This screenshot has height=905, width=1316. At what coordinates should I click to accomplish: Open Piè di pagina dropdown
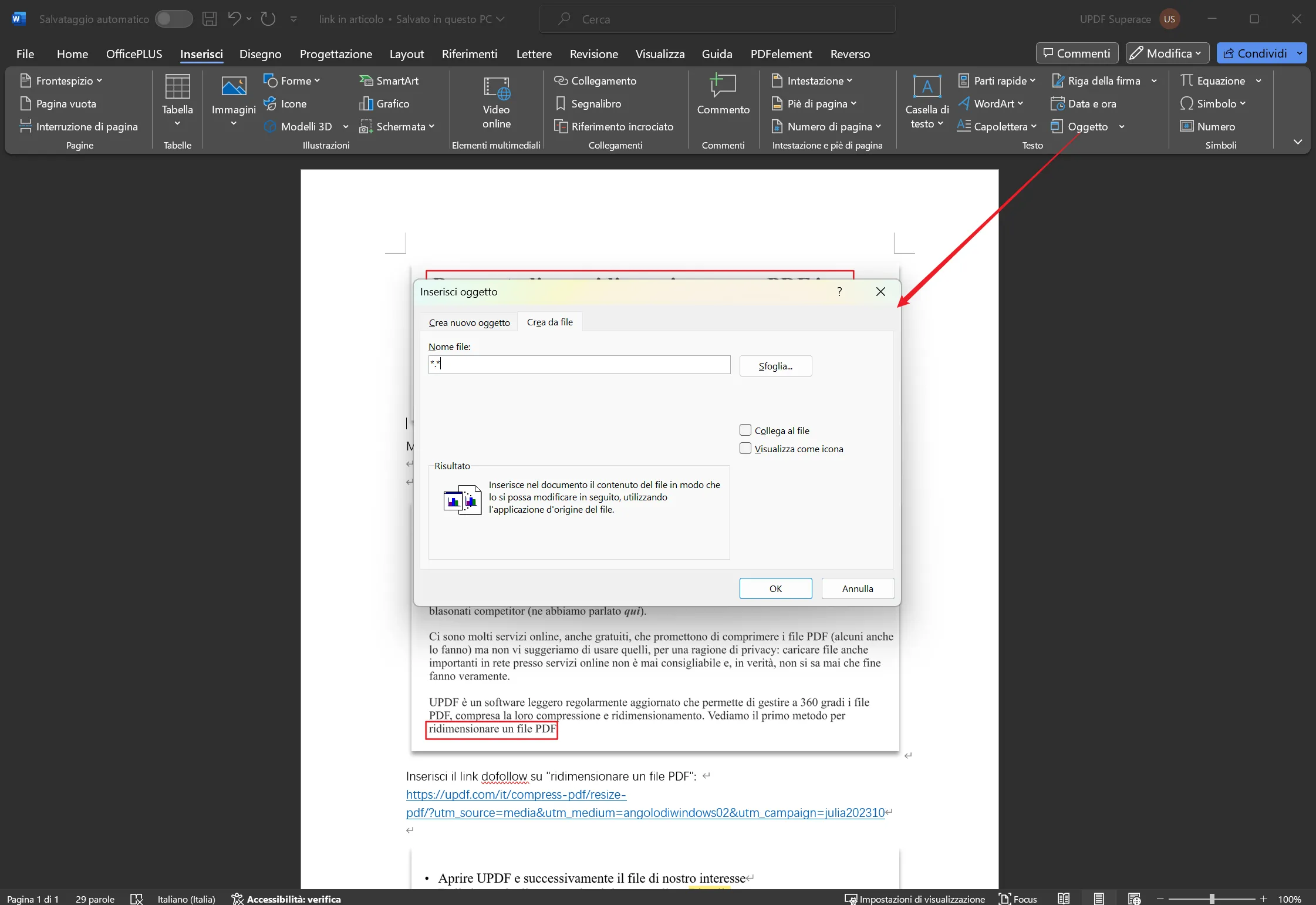coord(853,103)
